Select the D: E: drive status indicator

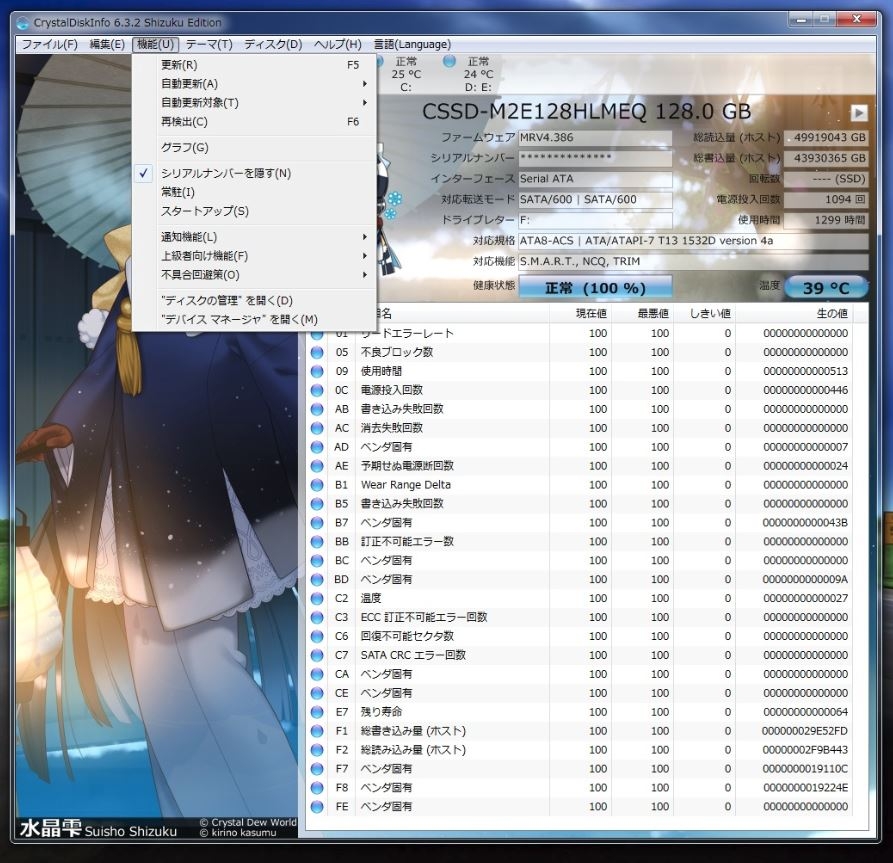click(x=477, y=74)
